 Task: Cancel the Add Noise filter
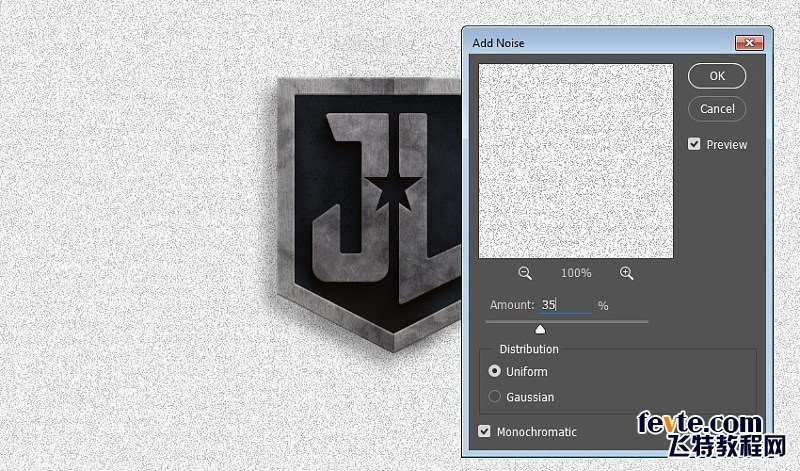pyautogui.click(x=717, y=109)
